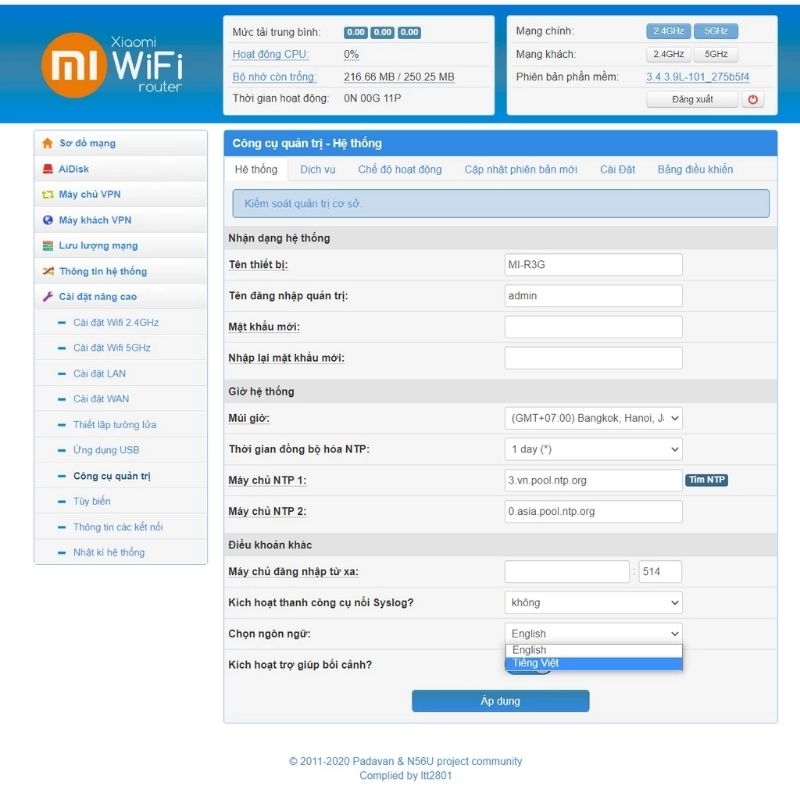
Task: Click the wrench icon for Cài đặt nâng cao
Action: tap(47, 297)
